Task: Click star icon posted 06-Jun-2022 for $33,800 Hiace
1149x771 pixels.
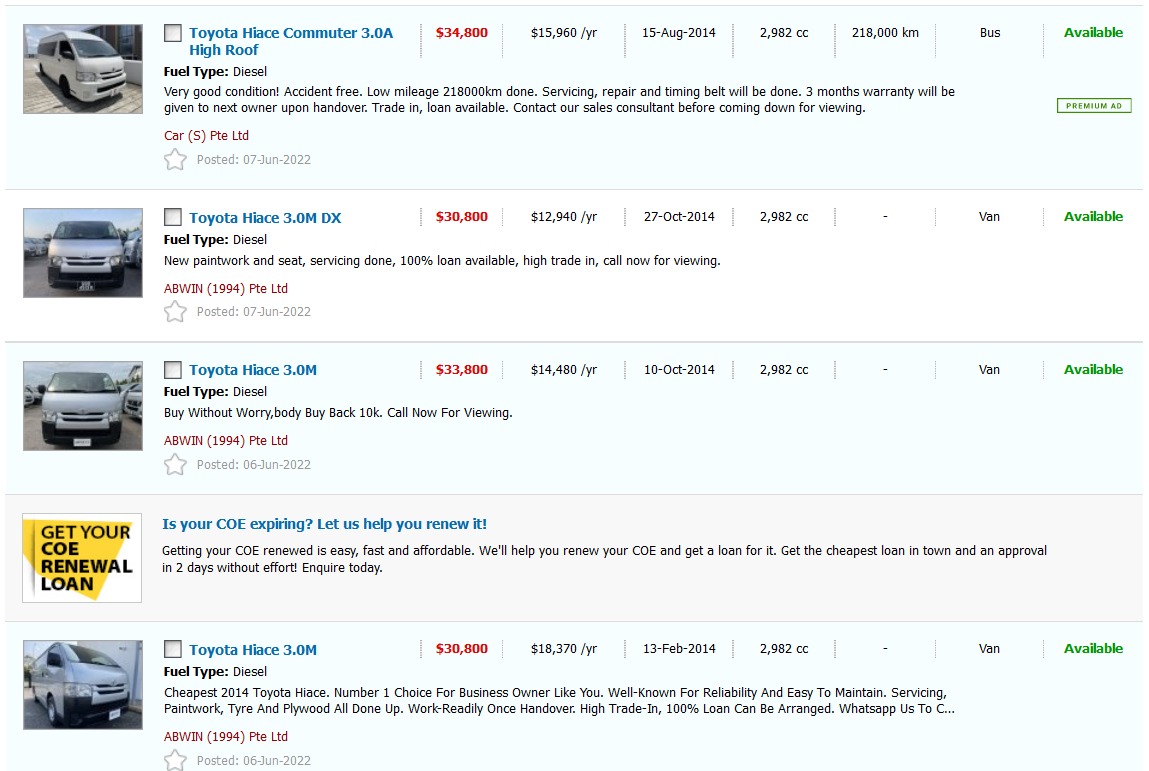Action: (175, 464)
